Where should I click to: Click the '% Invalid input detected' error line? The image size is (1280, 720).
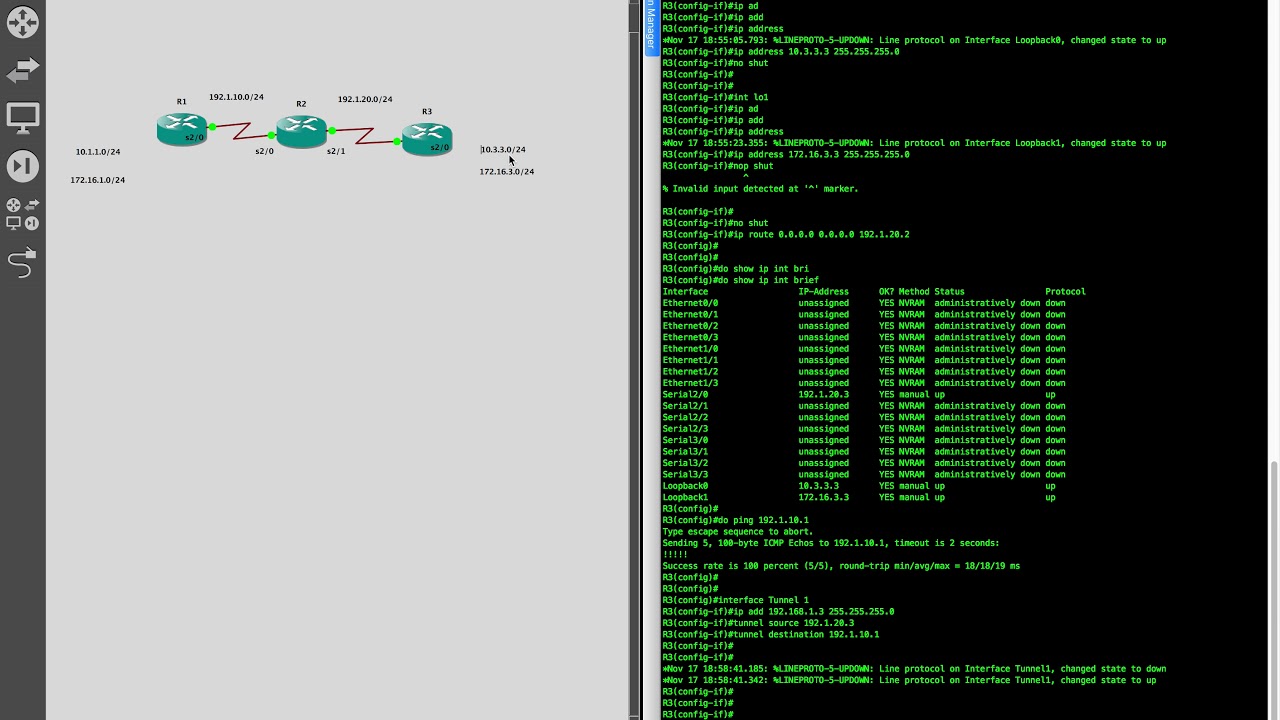click(x=760, y=188)
